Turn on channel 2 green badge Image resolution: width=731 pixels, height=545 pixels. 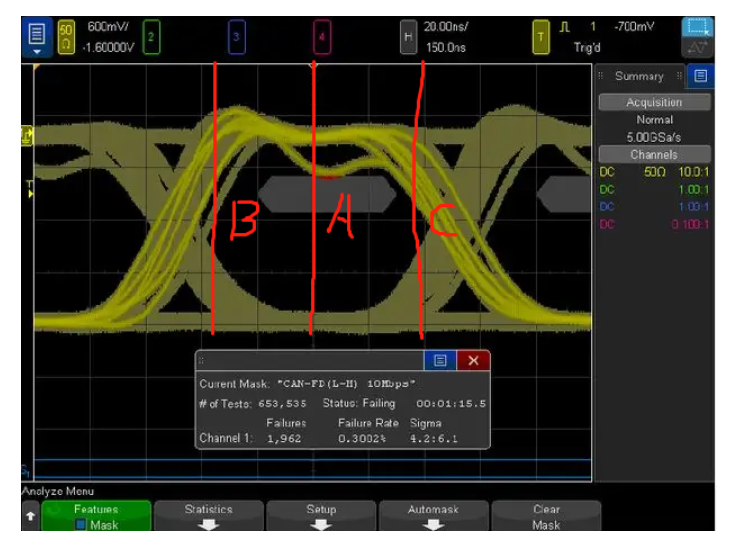[151, 37]
